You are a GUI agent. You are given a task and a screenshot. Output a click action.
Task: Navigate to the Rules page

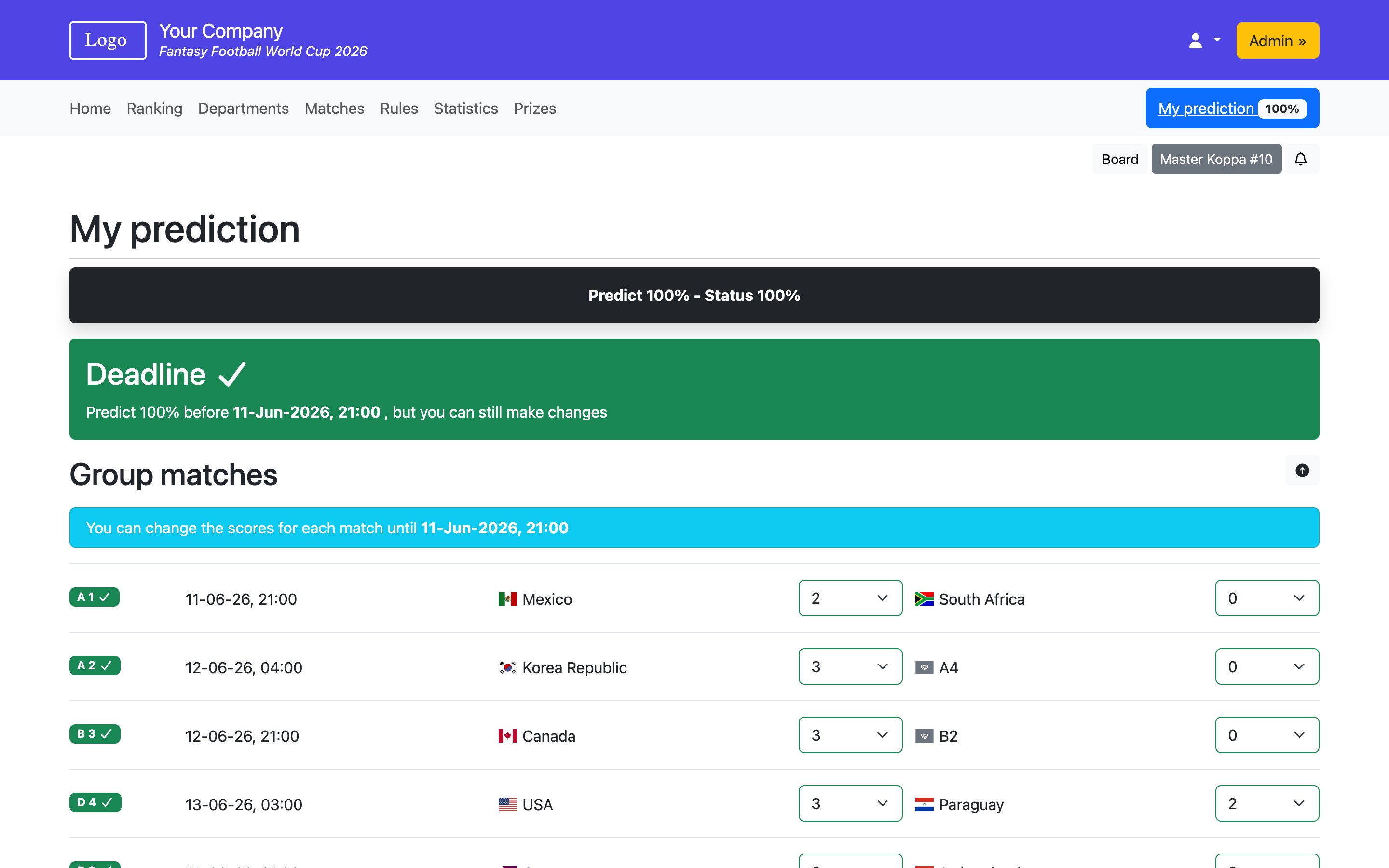[398, 108]
